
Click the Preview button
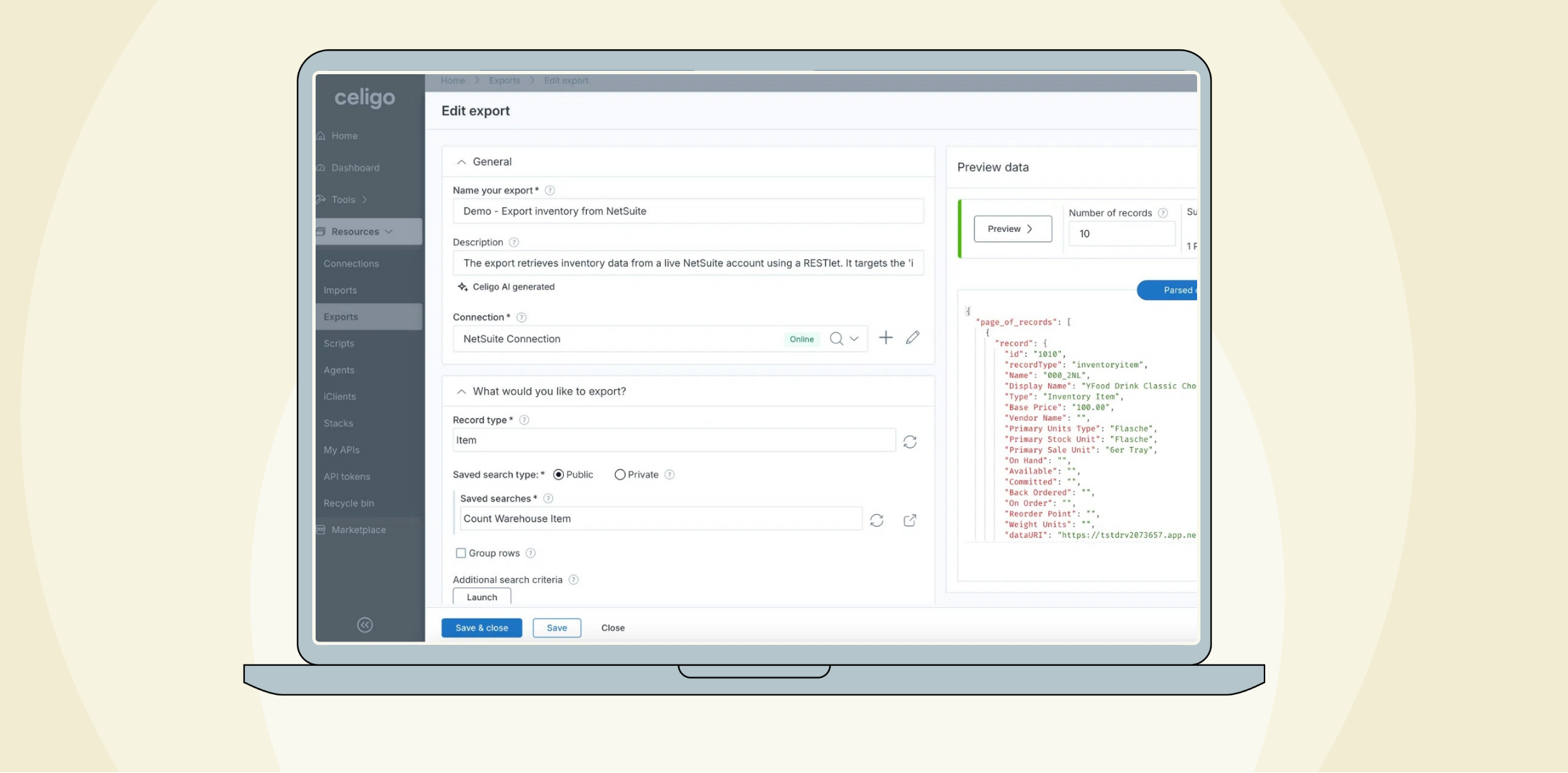point(1013,229)
